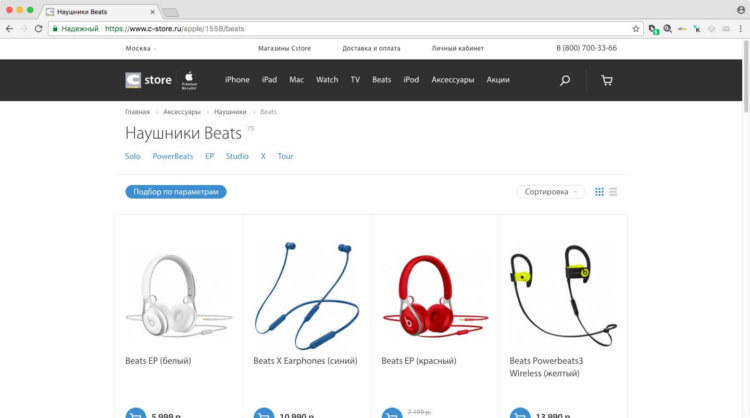750x418 pixels.
Task: Switch to list view layout icon
Action: 613,192
